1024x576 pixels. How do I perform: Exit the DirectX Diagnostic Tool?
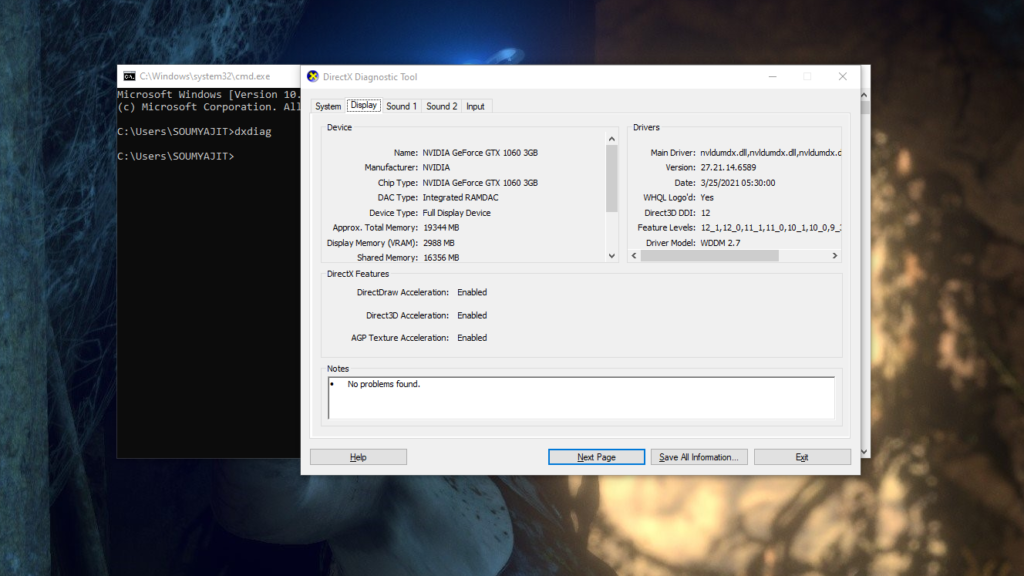click(802, 457)
